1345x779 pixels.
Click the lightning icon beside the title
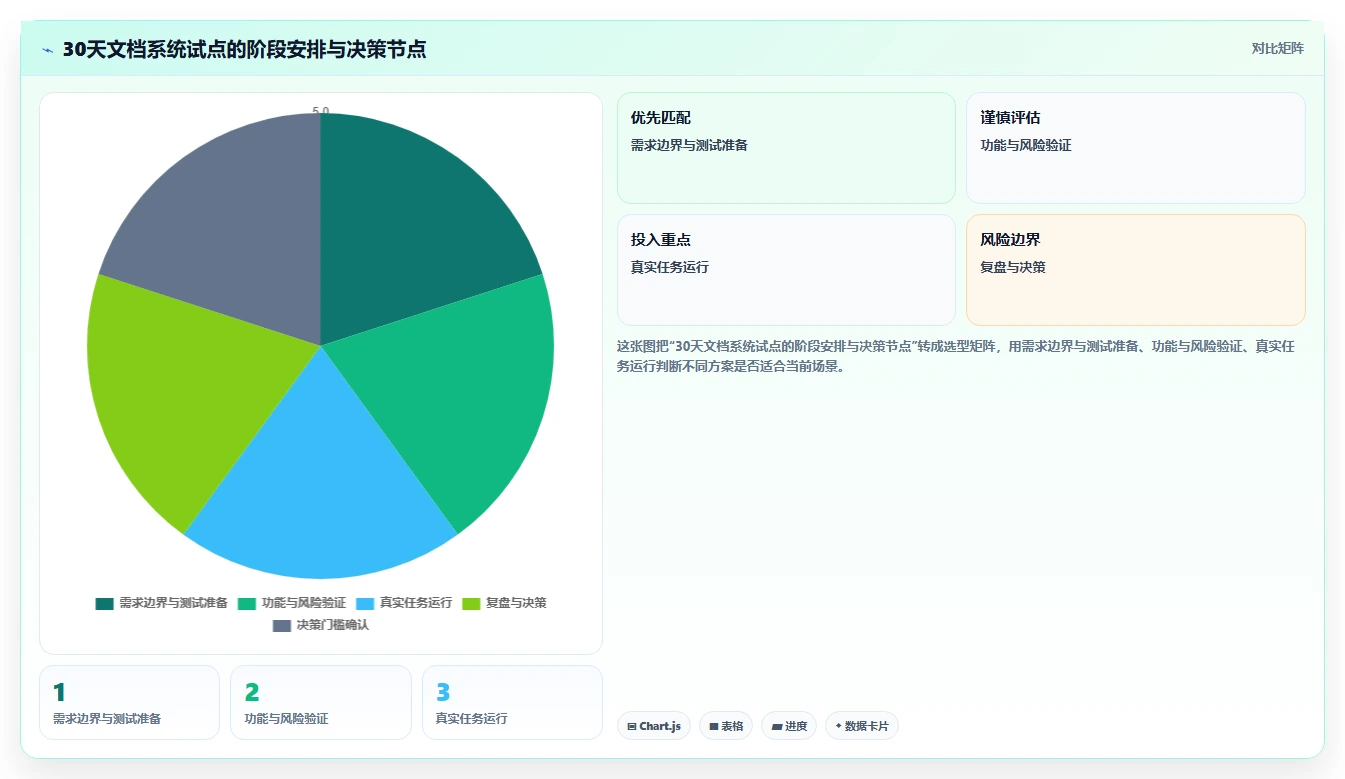(x=48, y=49)
